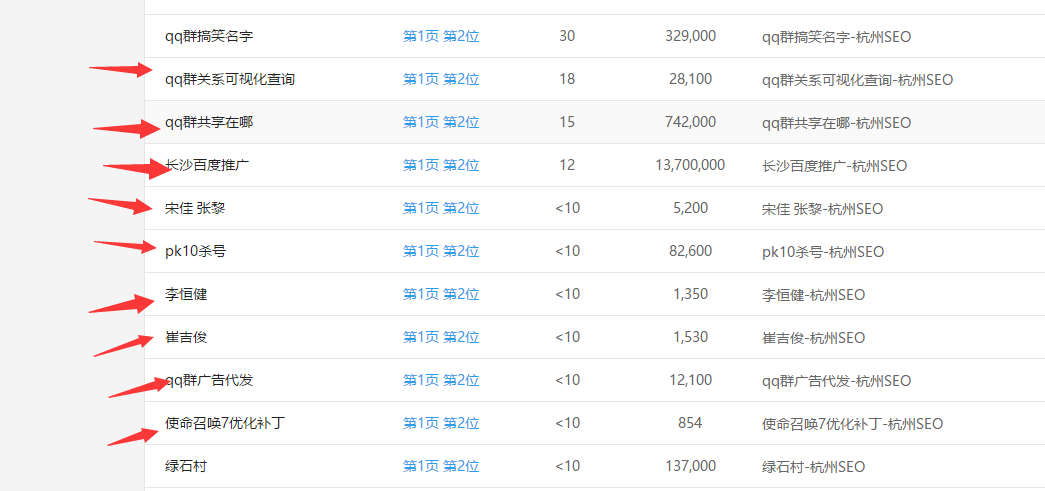The width and height of the screenshot is (1045, 491).
Task: Click the keyword qq群搞笑名字
Action: pyautogui.click(x=209, y=37)
